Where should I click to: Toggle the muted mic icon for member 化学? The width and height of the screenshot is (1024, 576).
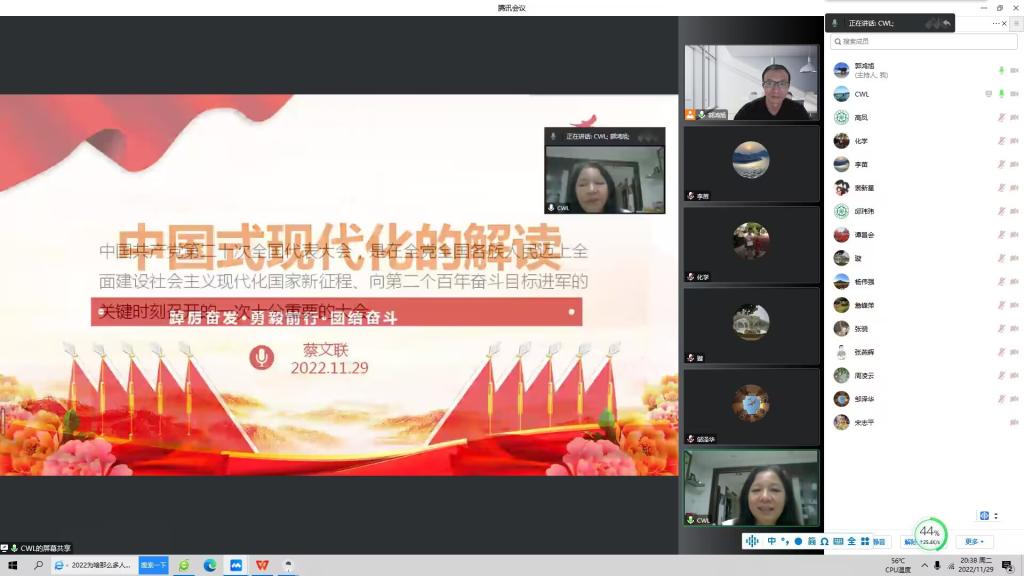[1001, 141]
